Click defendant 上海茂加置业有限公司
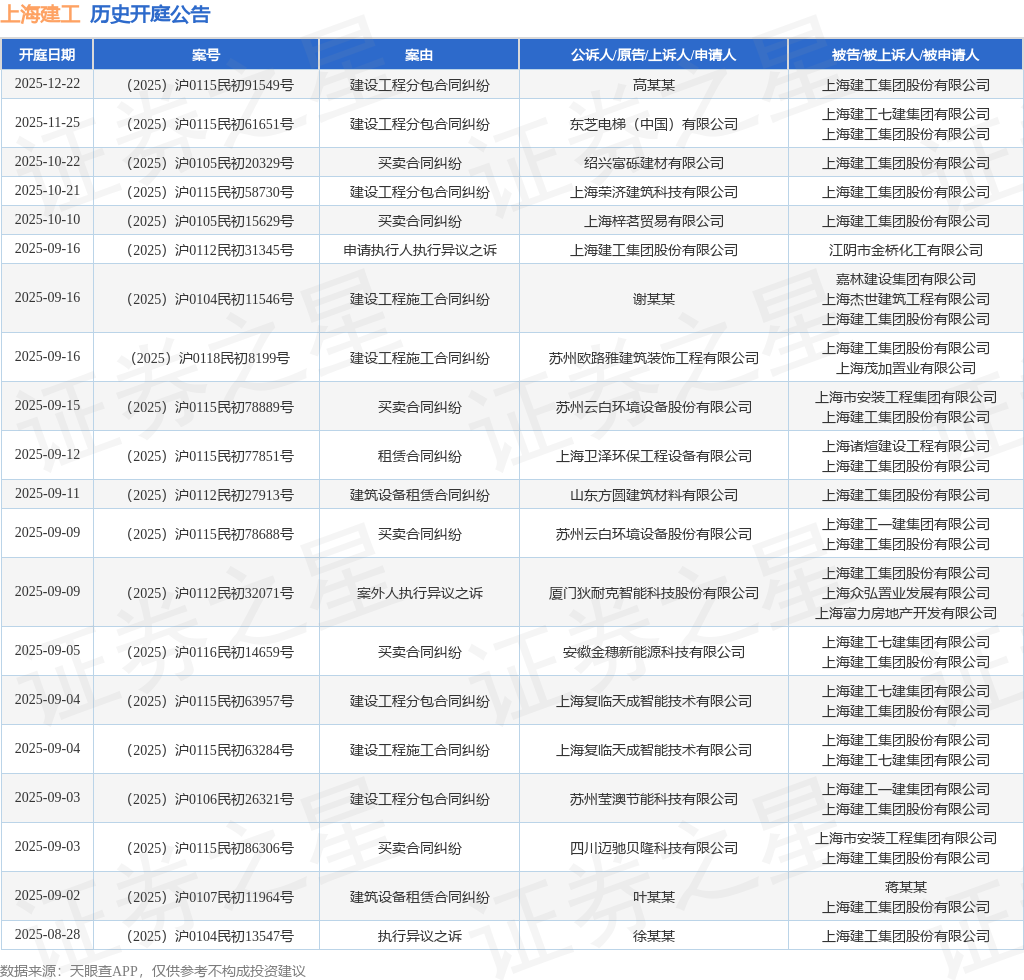1024x980 pixels. point(906,368)
